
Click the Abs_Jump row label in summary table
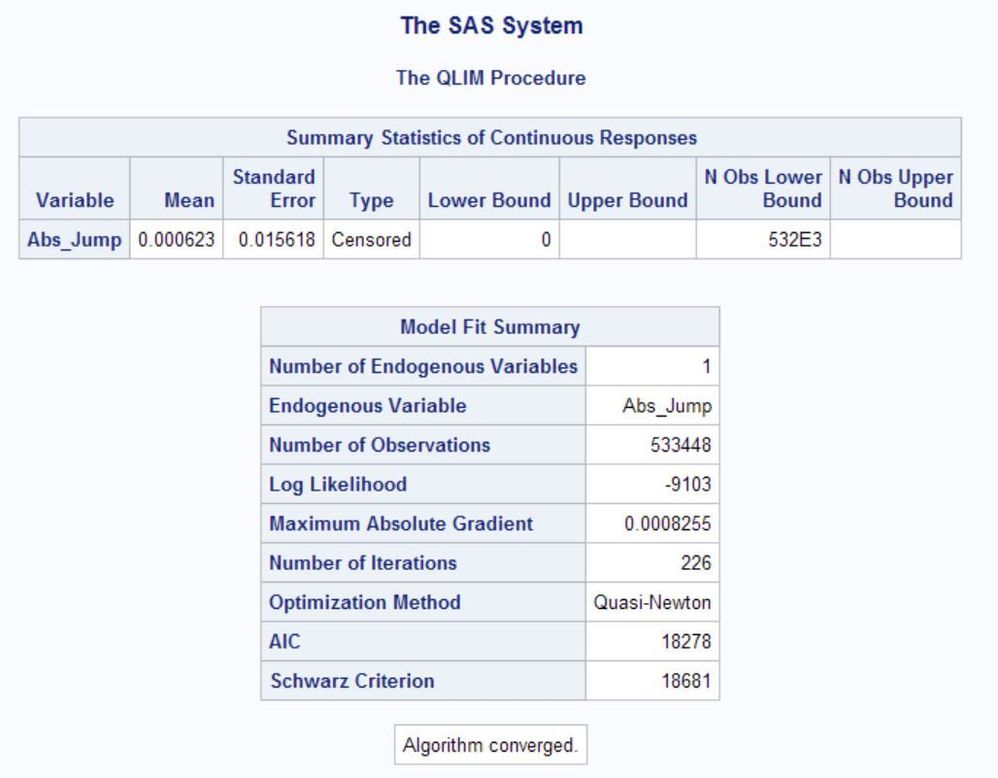point(75,241)
